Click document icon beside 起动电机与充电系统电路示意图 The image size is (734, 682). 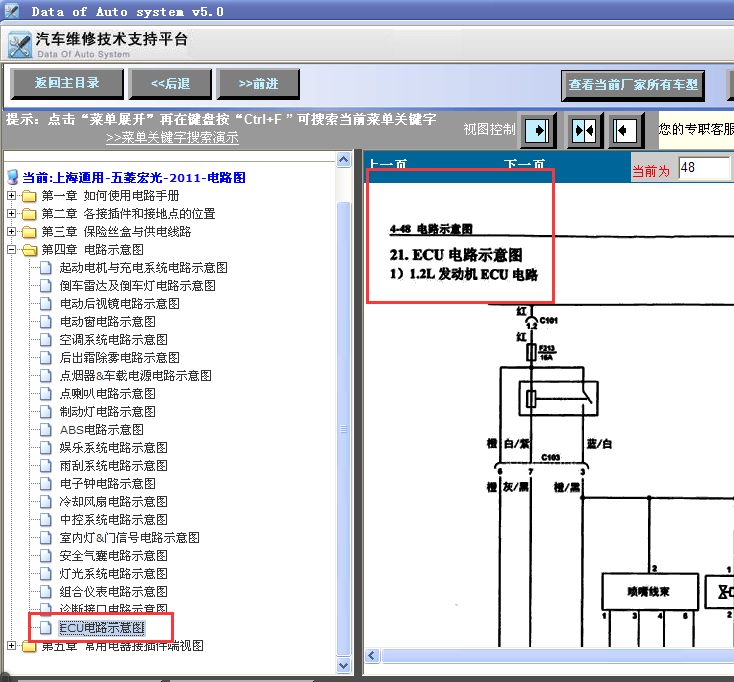(45, 268)
